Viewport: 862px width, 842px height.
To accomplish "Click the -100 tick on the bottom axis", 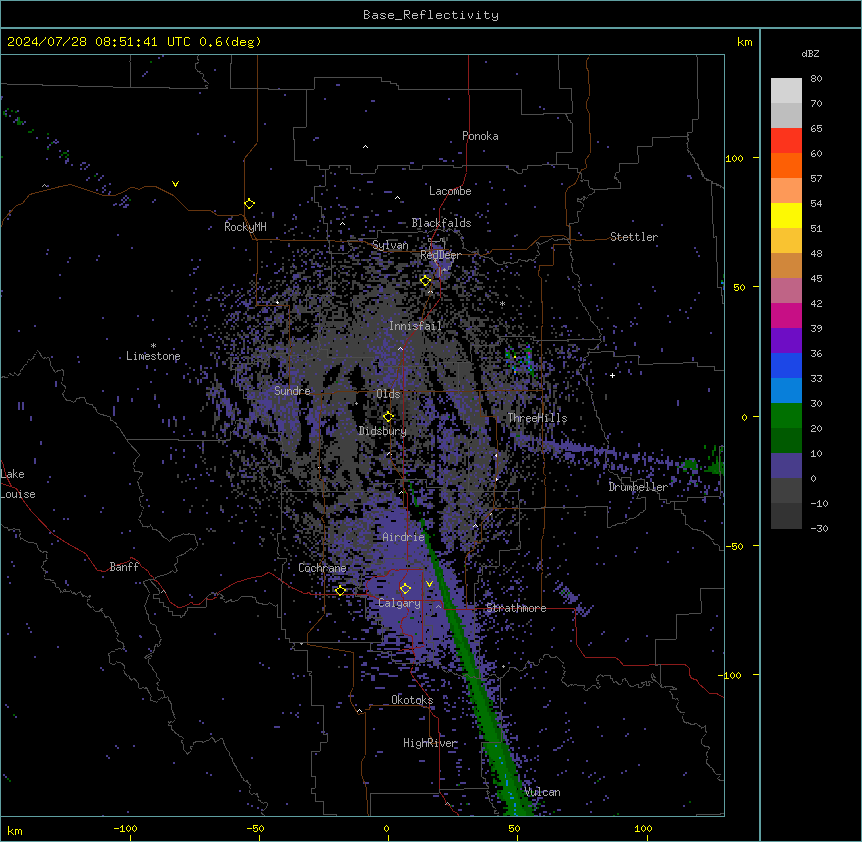I will (126, 829).
